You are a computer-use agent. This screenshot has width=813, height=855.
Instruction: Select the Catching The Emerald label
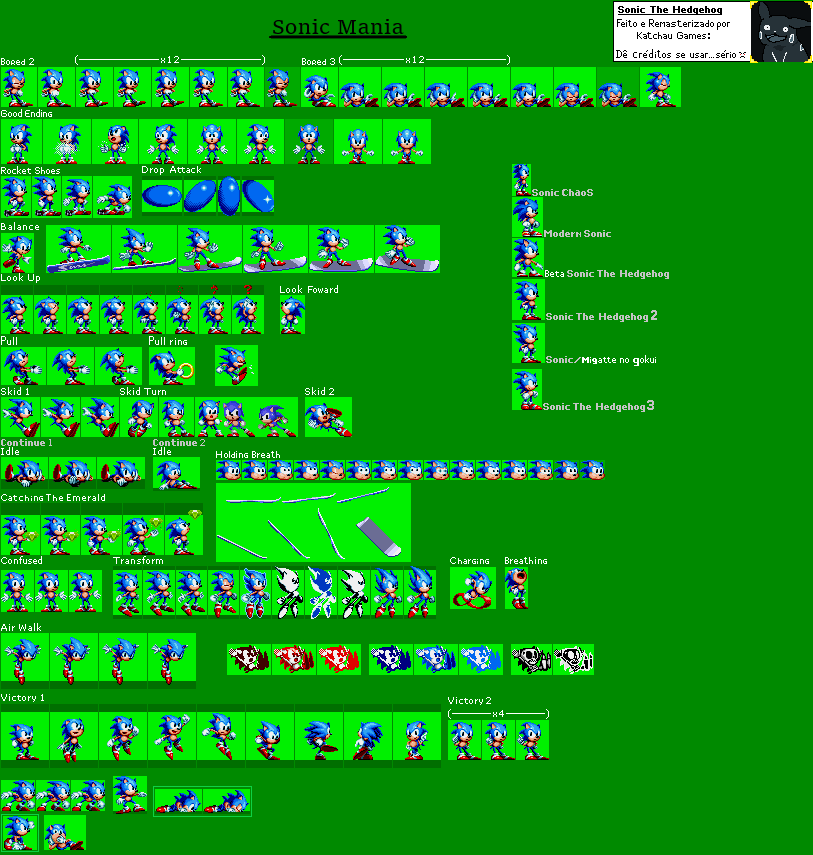(53, 498)
